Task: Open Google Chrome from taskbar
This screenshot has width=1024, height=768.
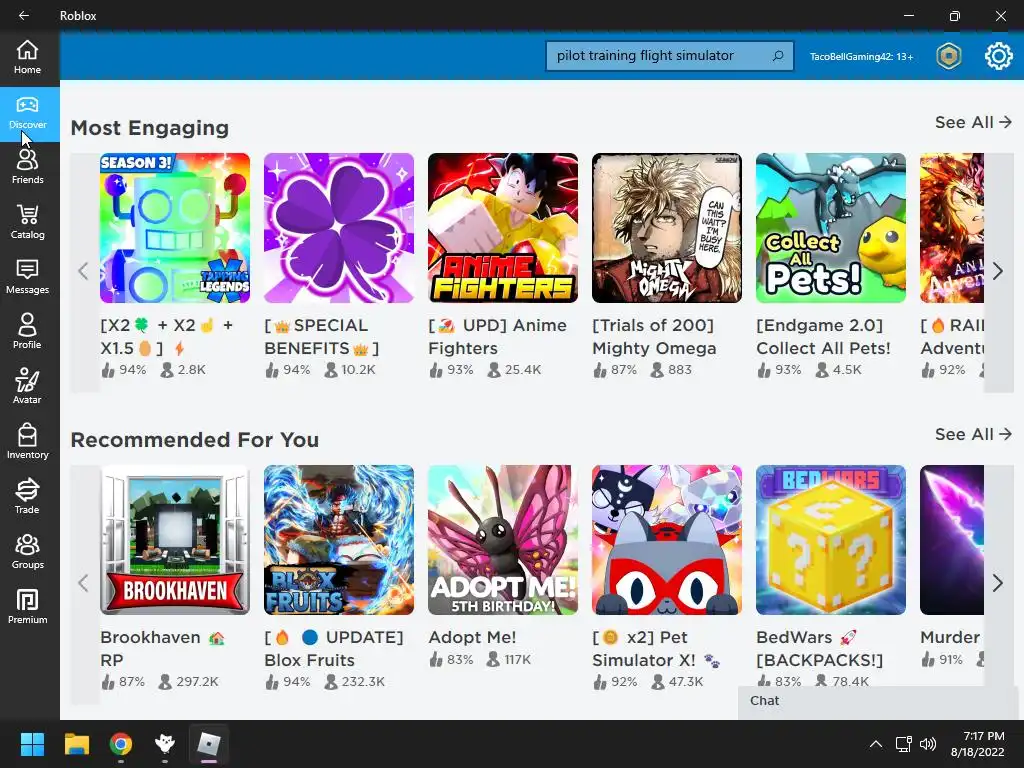Action: 121,744
